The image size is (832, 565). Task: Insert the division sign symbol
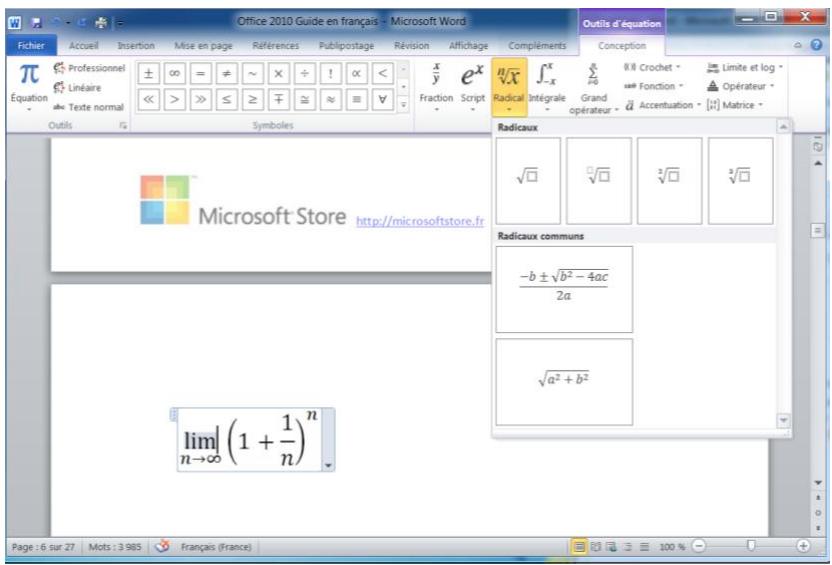click(x=305, y=74)
